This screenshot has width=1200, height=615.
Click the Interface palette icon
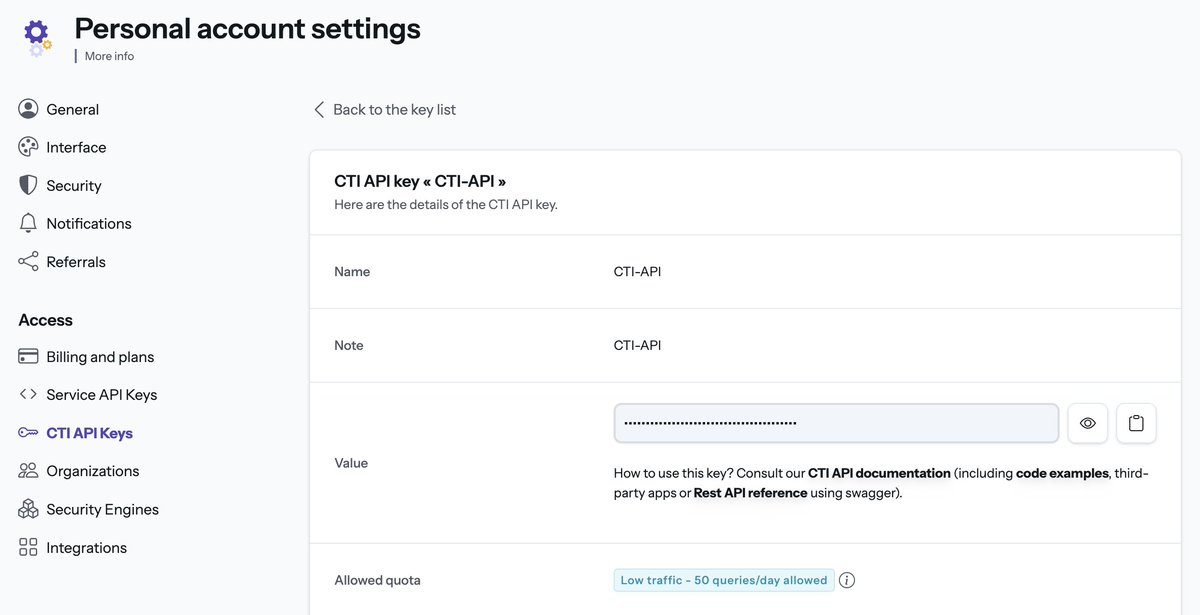click(28, 147)
